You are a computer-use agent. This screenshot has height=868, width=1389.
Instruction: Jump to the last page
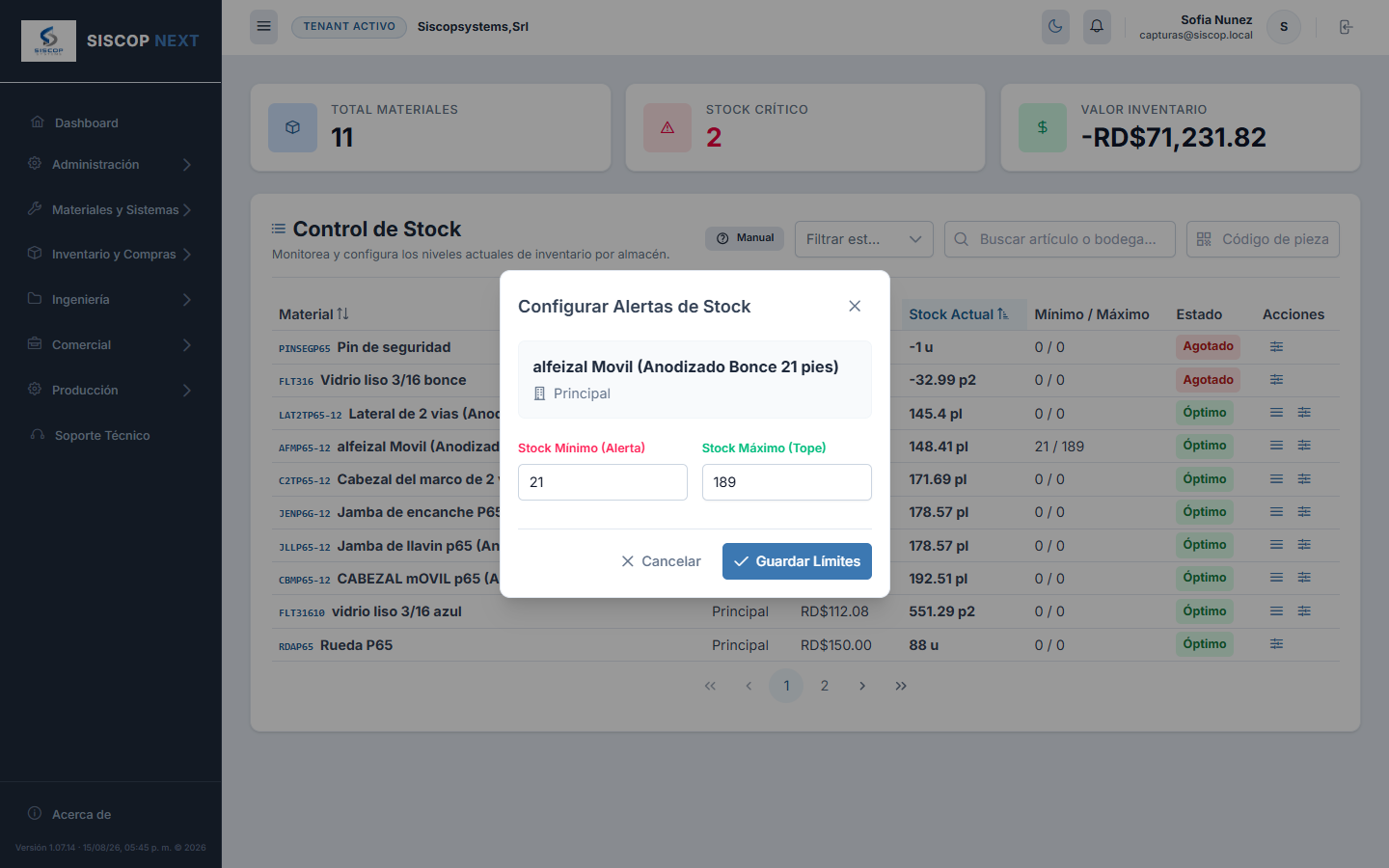[x=901, y=686]
